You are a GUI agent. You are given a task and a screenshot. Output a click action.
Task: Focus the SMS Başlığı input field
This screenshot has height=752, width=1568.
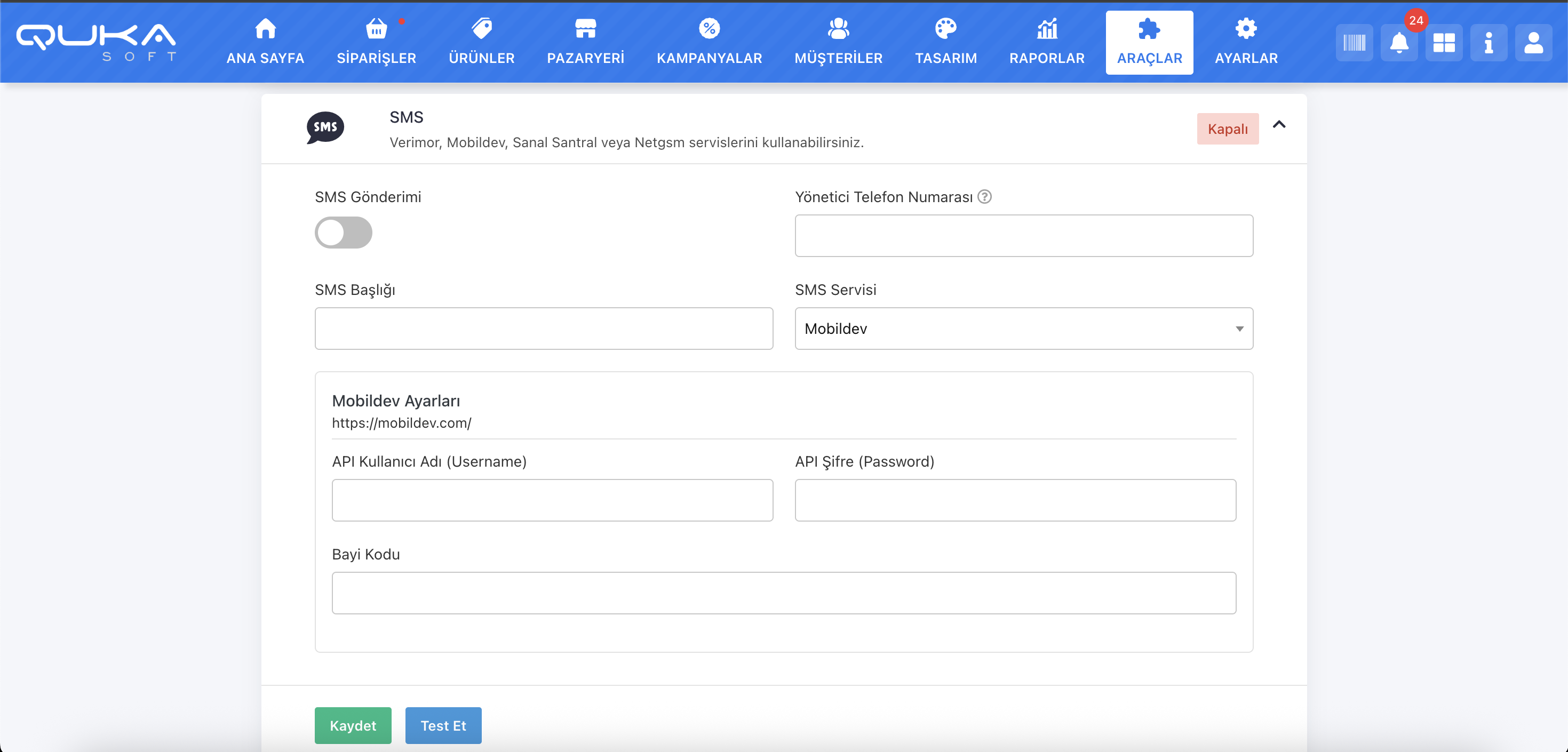pos(544,329)
